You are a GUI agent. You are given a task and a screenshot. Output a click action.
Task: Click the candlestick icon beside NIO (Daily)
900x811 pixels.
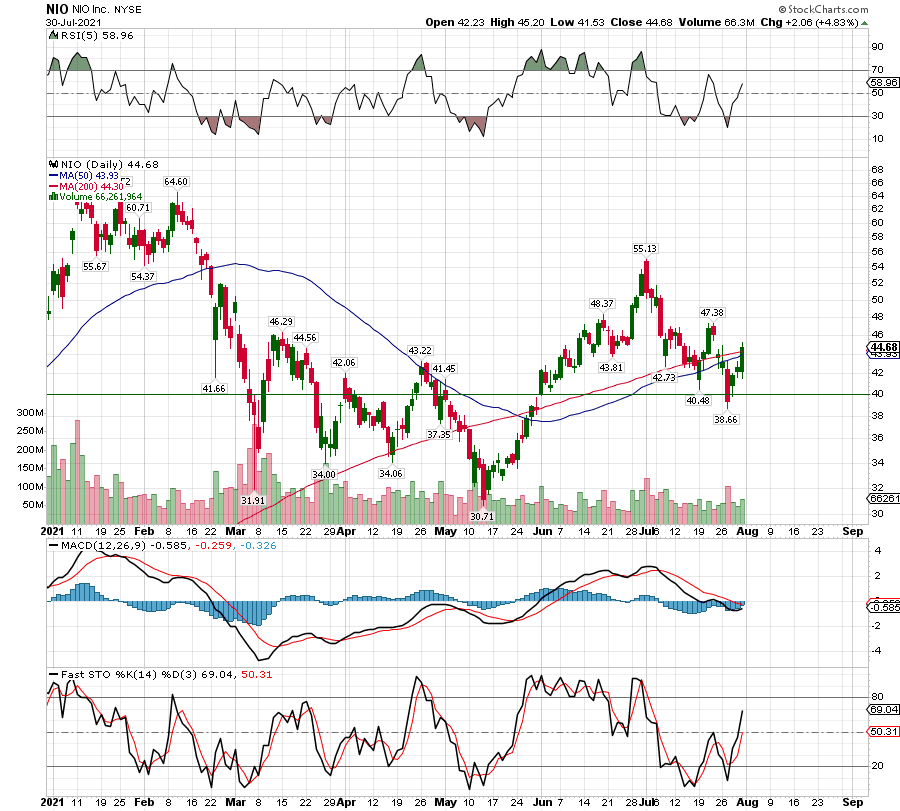(x=52, y=165)
